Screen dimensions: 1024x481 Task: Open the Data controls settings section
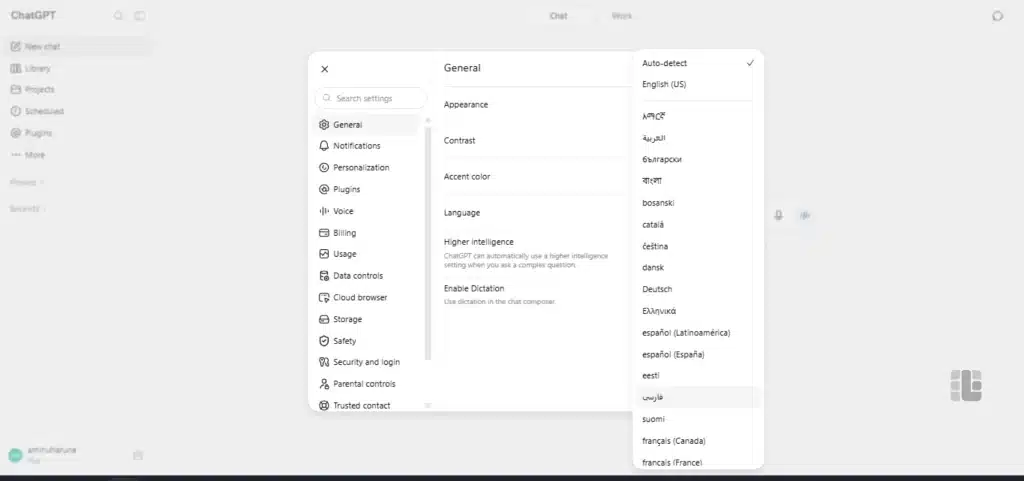pos(366,276)
